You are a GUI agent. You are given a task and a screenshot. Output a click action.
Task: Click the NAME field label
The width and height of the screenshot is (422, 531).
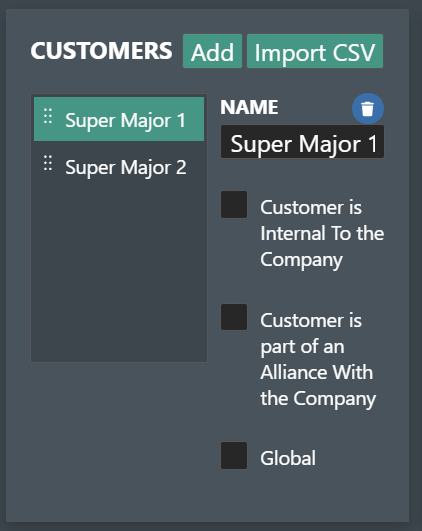(x=249, y=107)
